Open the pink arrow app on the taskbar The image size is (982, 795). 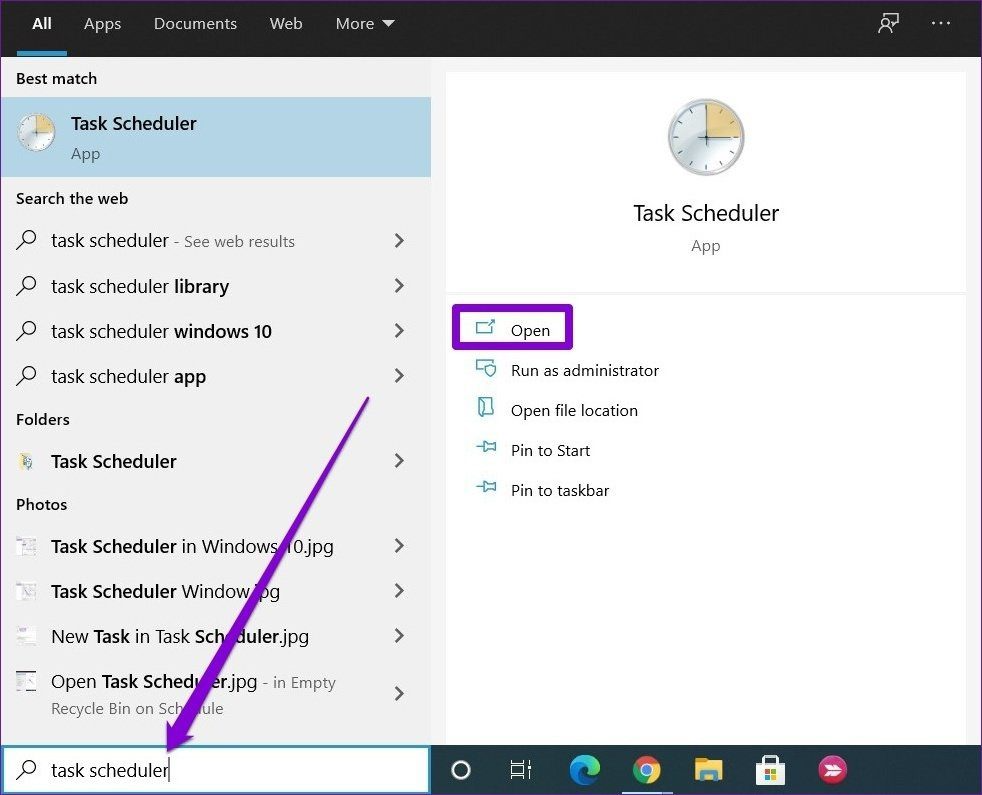tap(832, 770)
